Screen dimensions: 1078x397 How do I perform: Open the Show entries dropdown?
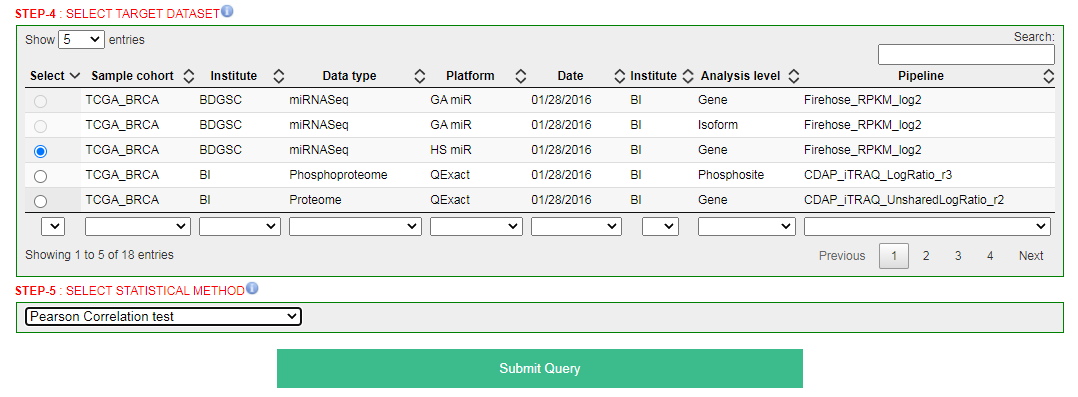[82, 39]
